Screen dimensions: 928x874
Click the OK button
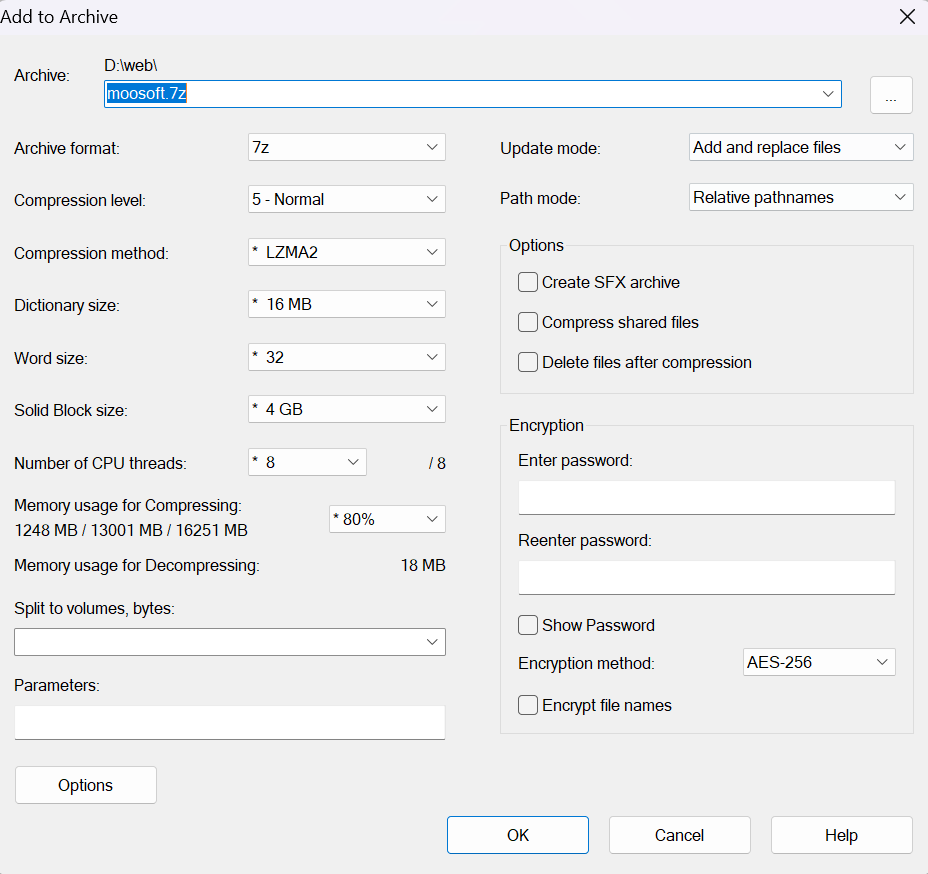pyautogui.click(x=518, y=835)
